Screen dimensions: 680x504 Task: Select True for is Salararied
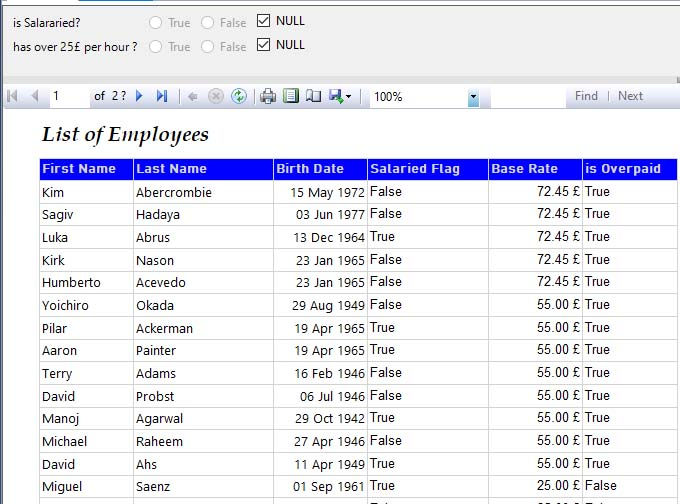click(155, 23)
